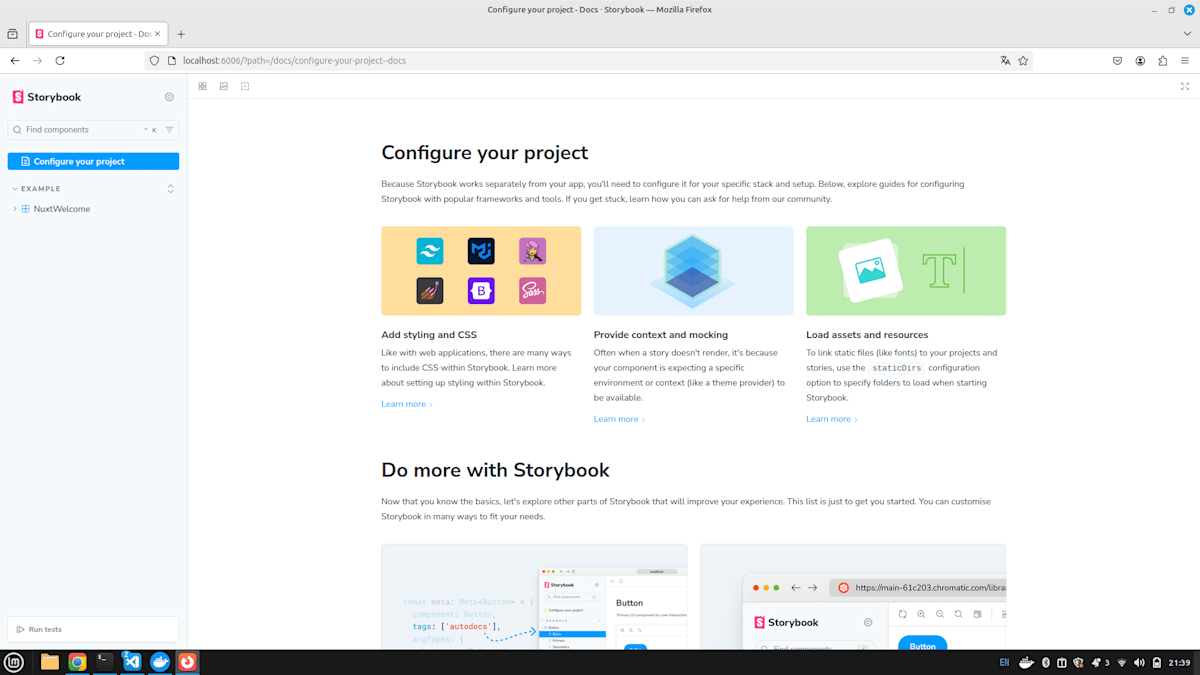Click the context and mocking layers thumbnail
Image resolution: width=1200 pixels, height=675 pixels.
693,271
